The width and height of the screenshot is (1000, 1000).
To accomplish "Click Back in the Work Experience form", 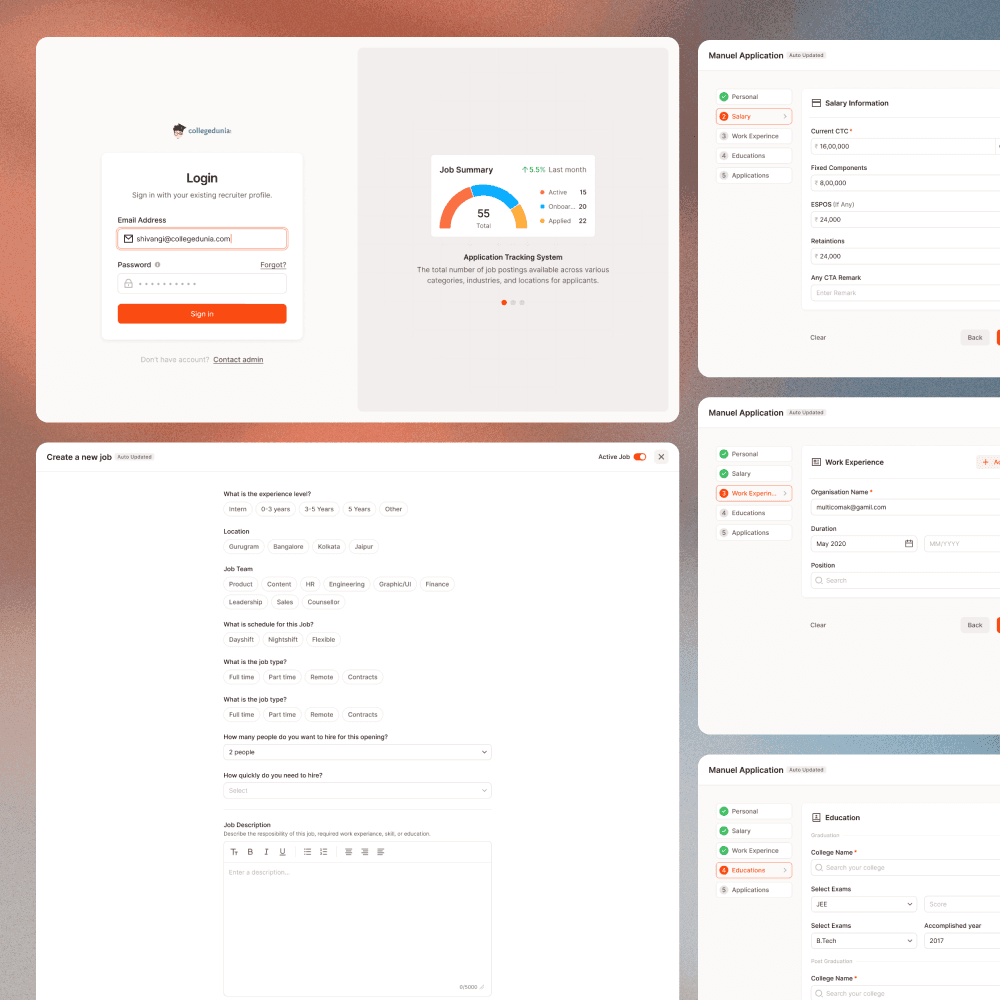I will tap(974, 625).
